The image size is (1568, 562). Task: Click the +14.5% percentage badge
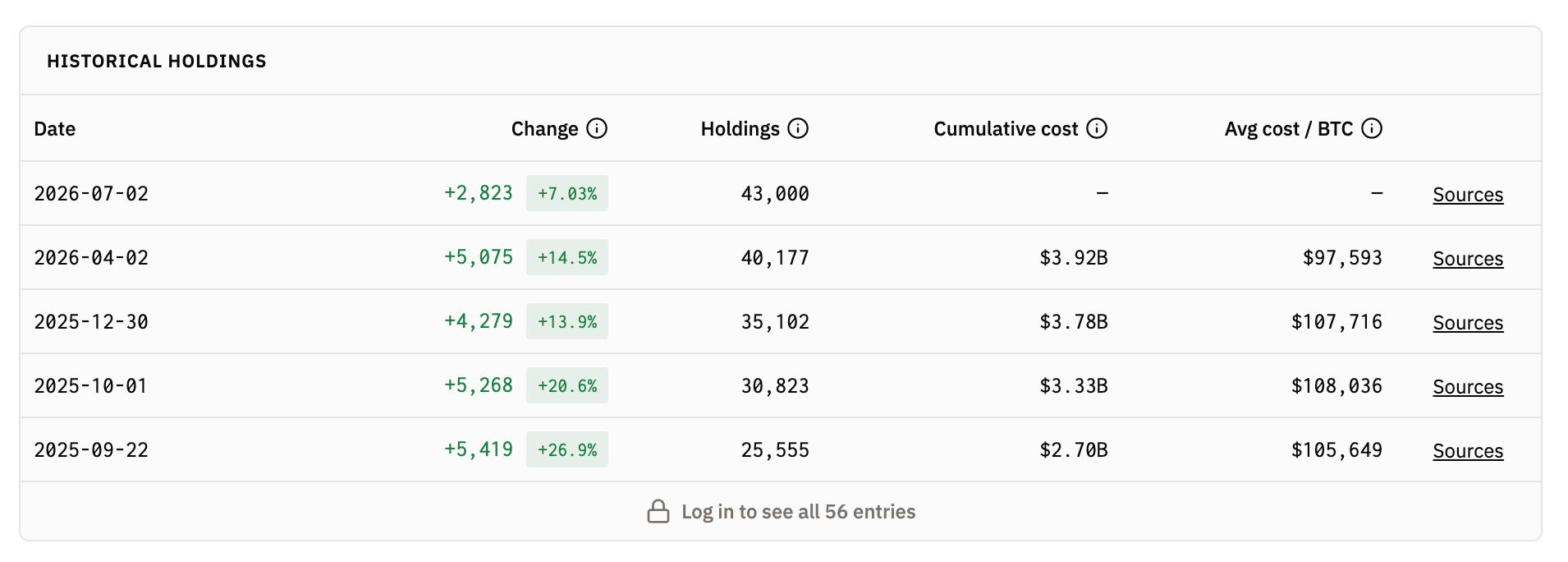pyautogui.click(x=567, y=257)
